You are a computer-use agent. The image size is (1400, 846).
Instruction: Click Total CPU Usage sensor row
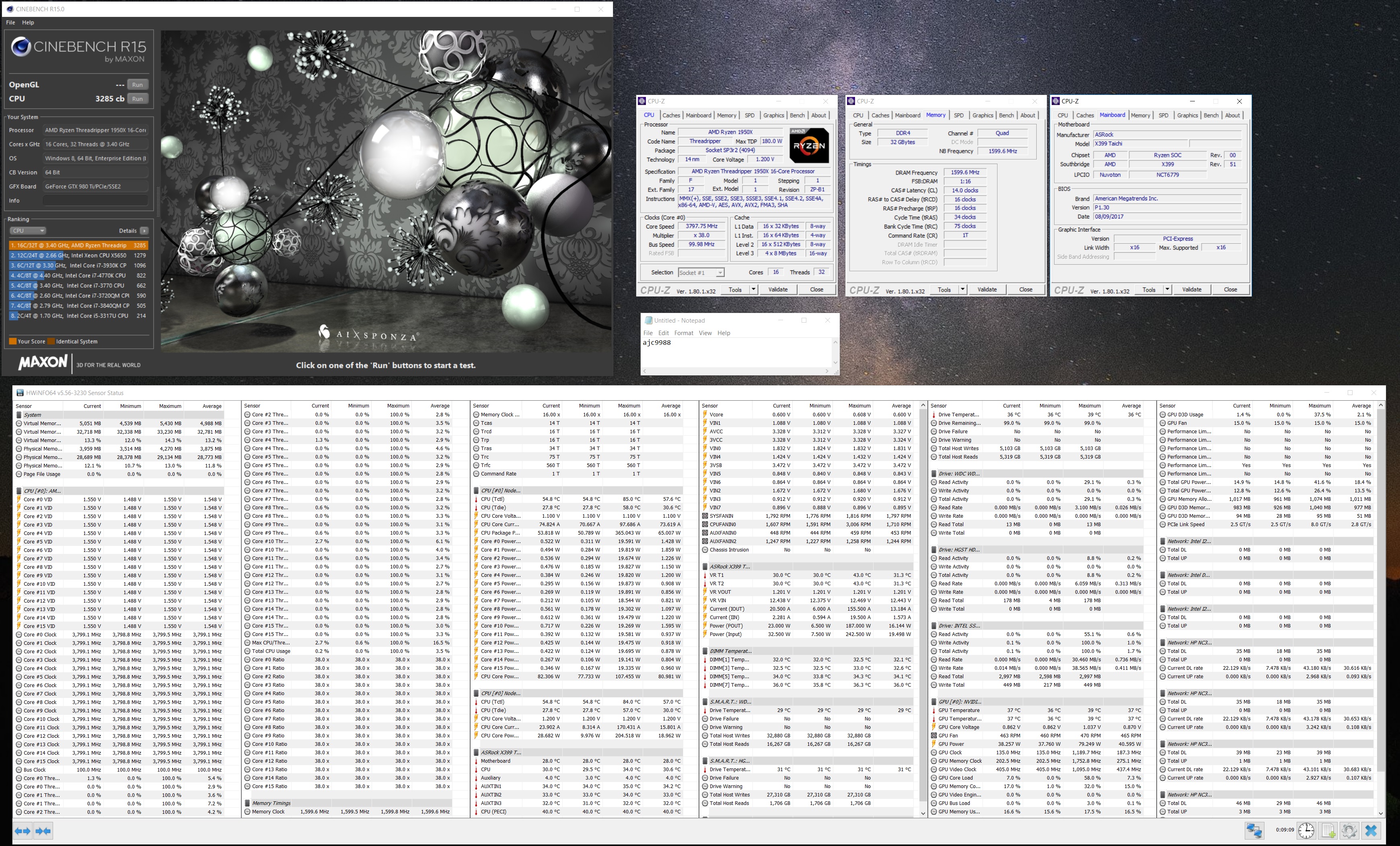[348, 651]
